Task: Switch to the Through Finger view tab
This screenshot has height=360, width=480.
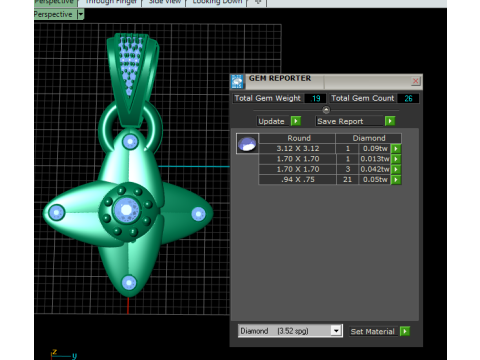Action: point(111,2)
